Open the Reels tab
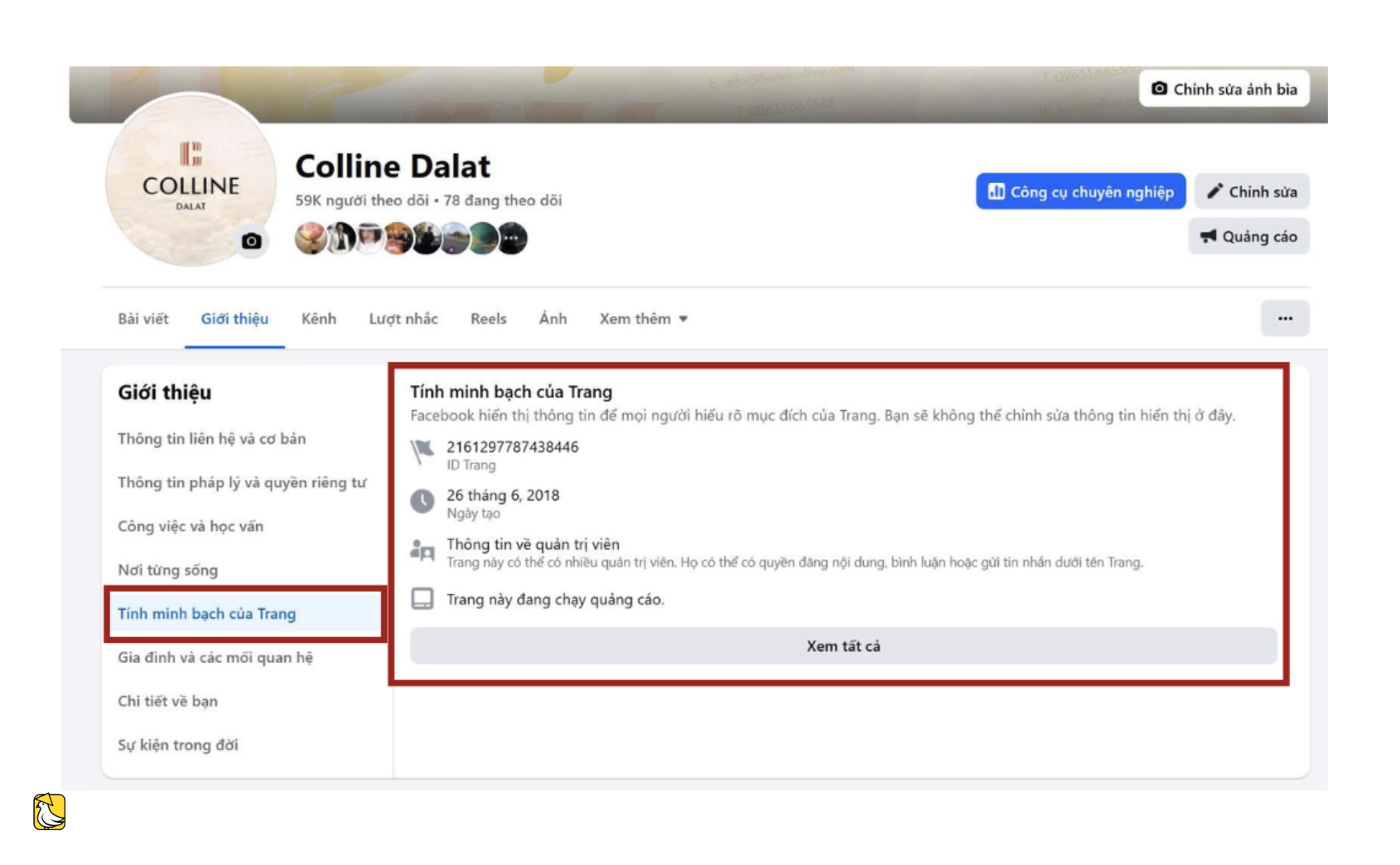The image size is (1400, 865). (x=488, y=319)
